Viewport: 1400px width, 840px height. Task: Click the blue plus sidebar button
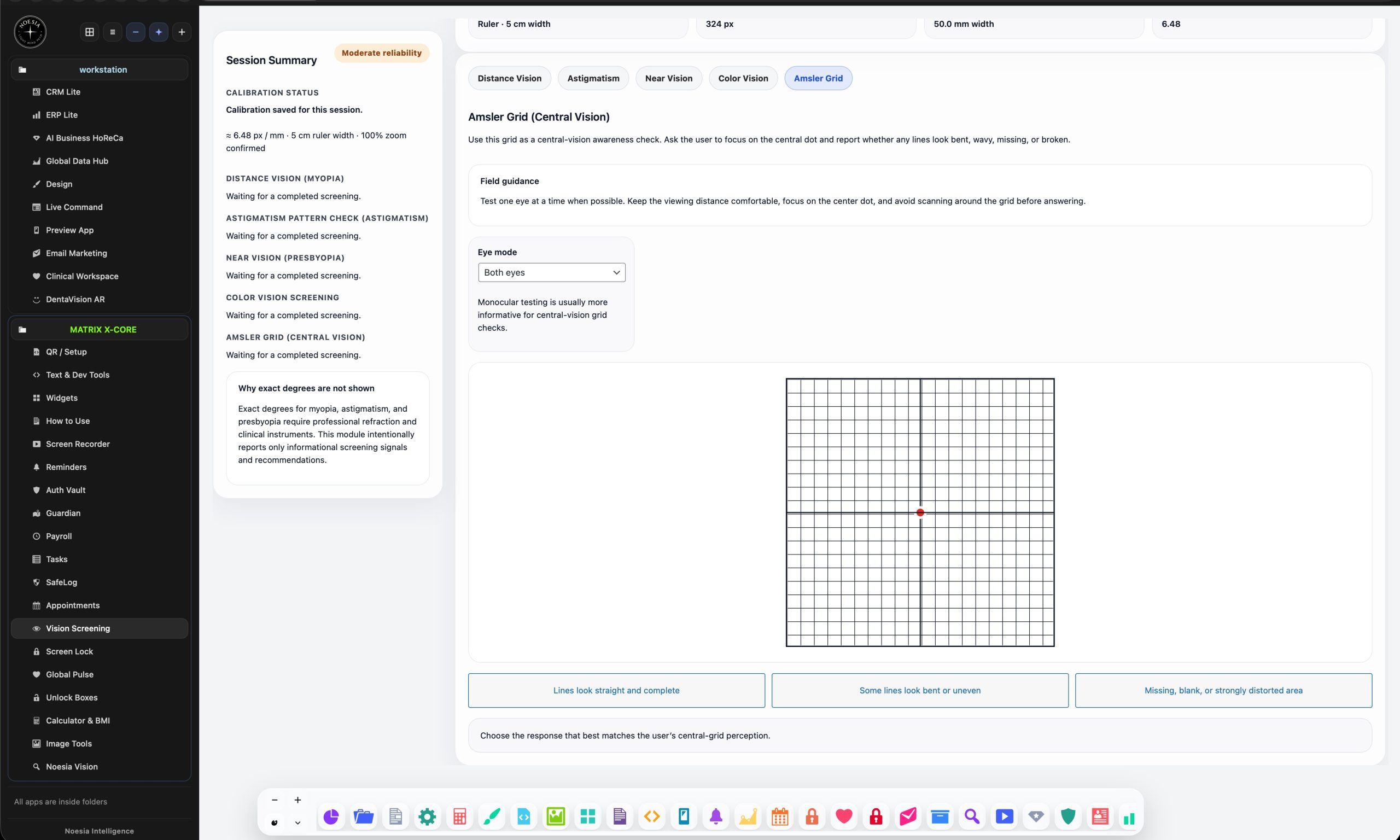pyautogui.click(x=159, y=32)
